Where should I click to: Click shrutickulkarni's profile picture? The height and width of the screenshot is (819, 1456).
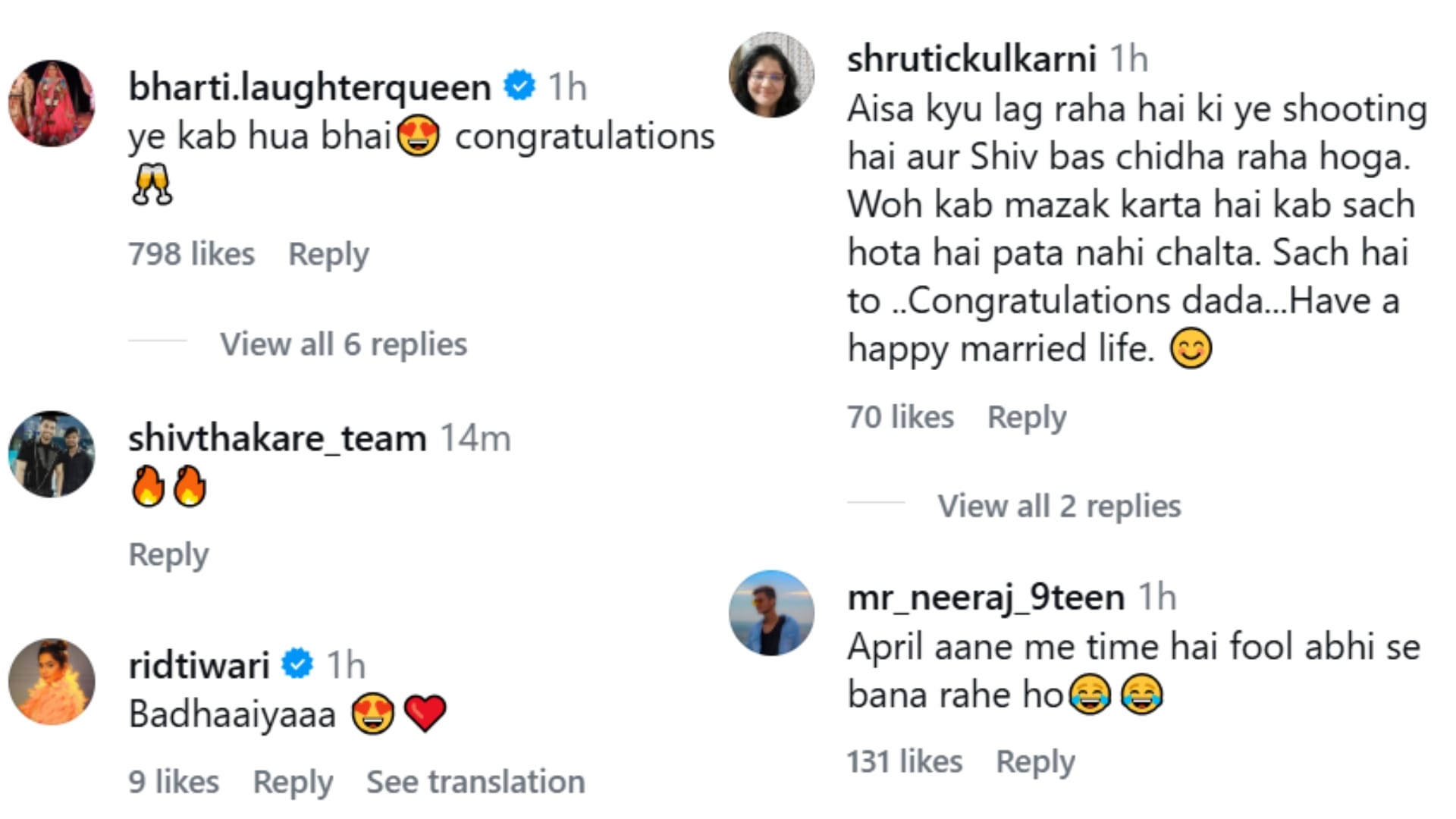[x=771, y=75]
